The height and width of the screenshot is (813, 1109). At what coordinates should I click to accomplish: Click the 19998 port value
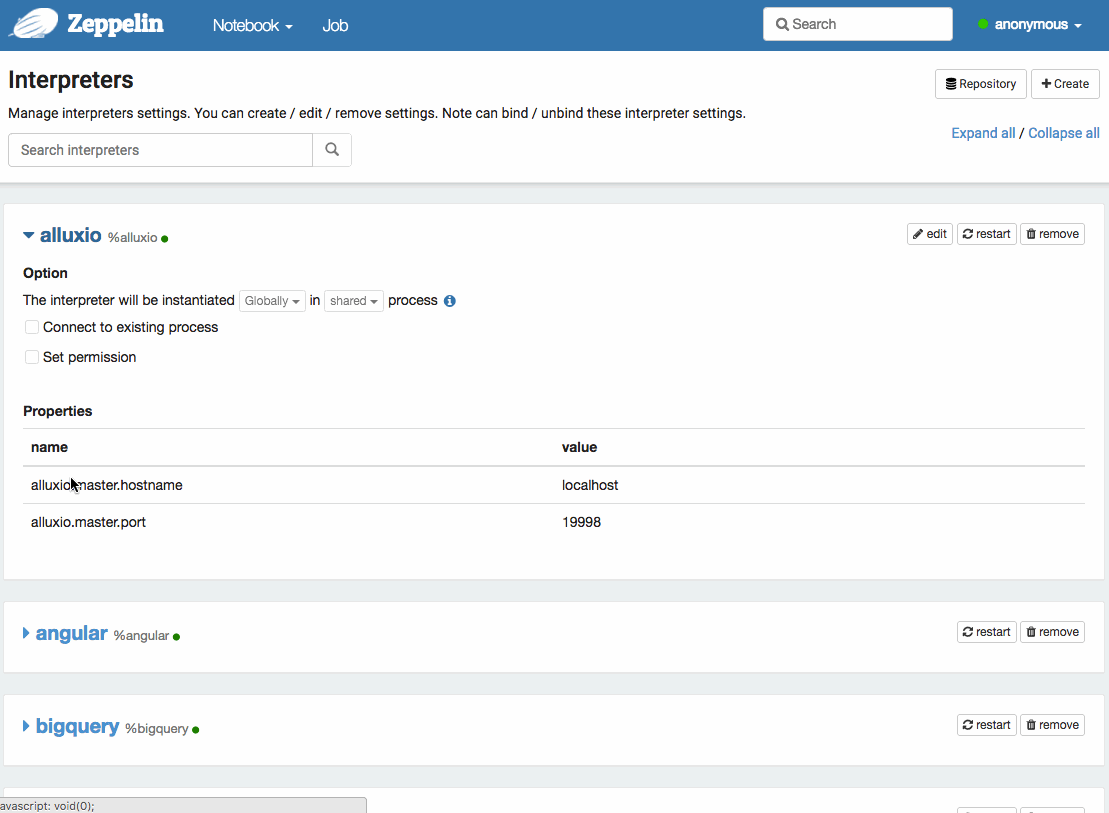pos(581,522)
